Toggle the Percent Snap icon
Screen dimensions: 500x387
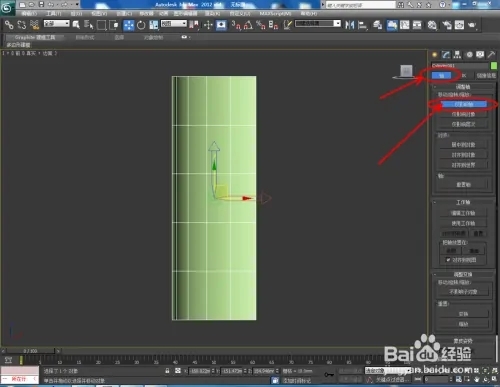tap(261, 25)
